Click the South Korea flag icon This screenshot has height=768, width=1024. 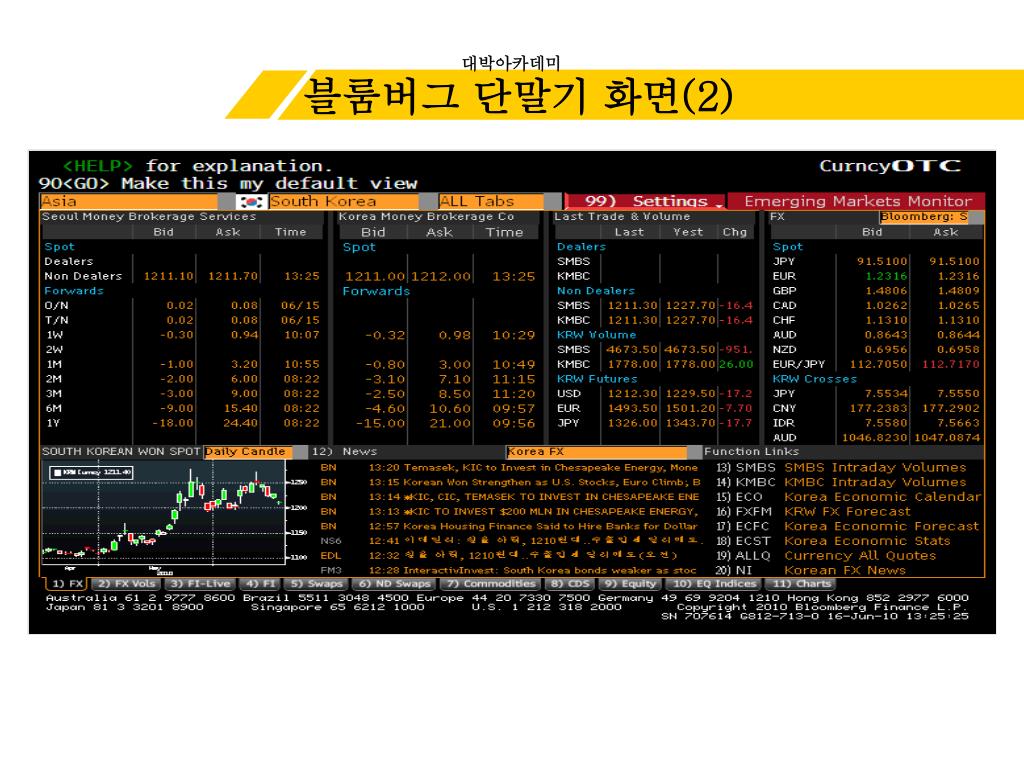click(x=252, y=202)
